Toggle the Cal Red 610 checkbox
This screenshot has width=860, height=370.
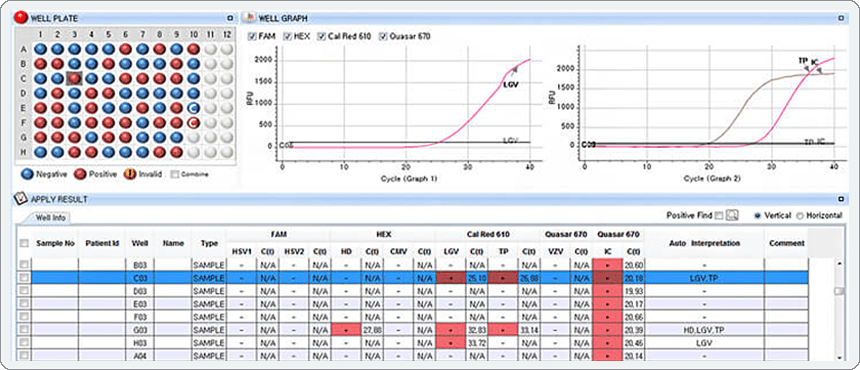click(320, 37)
